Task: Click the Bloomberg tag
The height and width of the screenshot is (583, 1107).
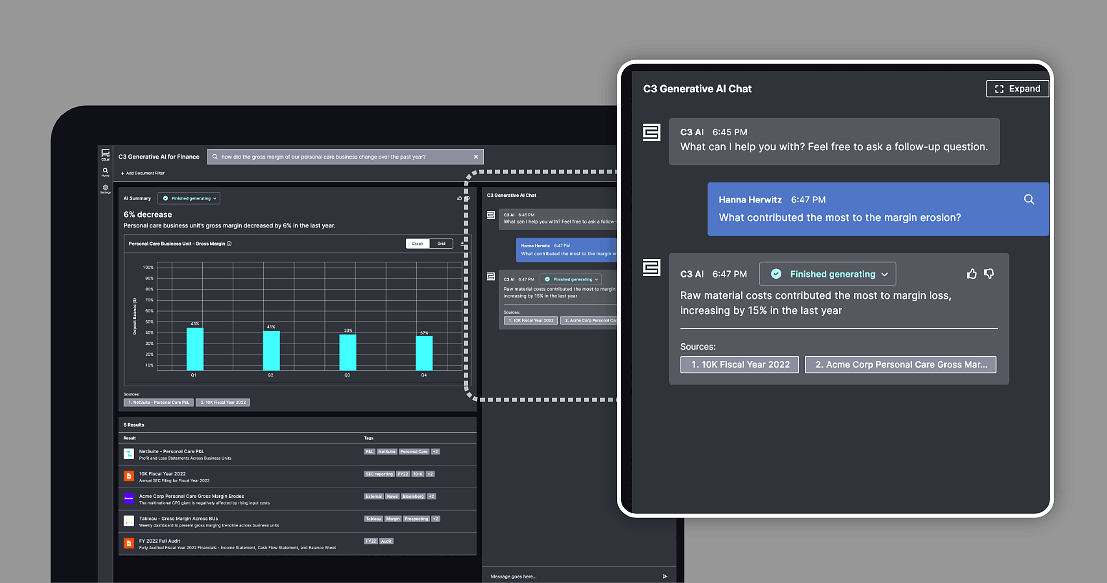Action: [414, 496]
